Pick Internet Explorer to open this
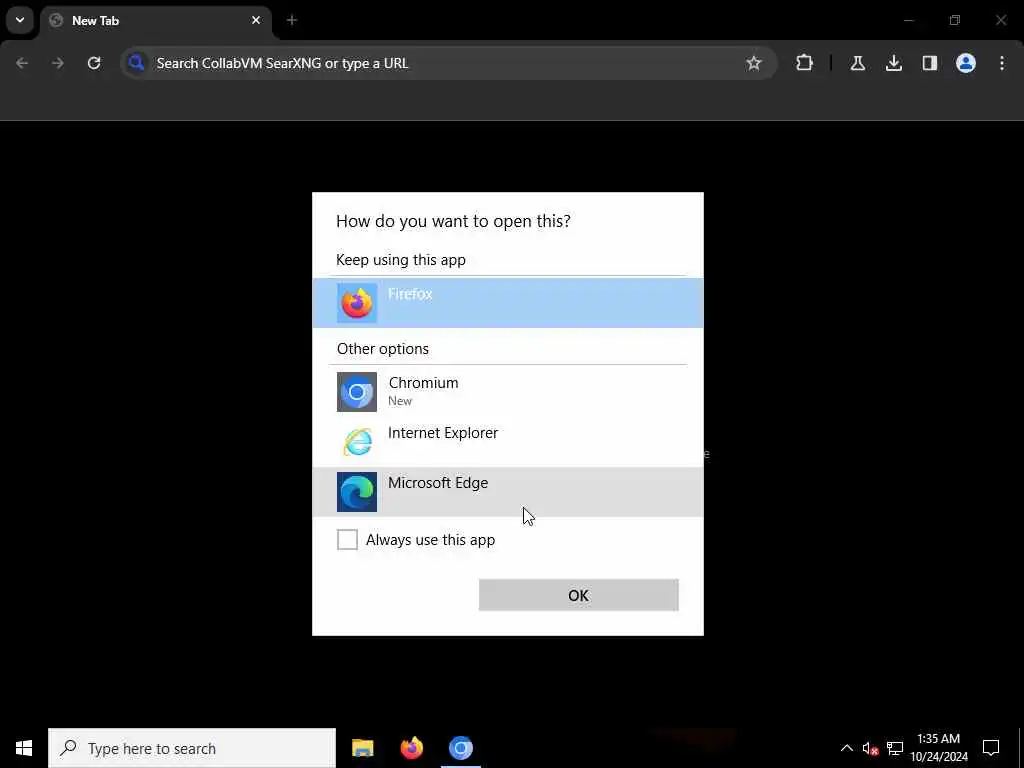 (507, 442)
